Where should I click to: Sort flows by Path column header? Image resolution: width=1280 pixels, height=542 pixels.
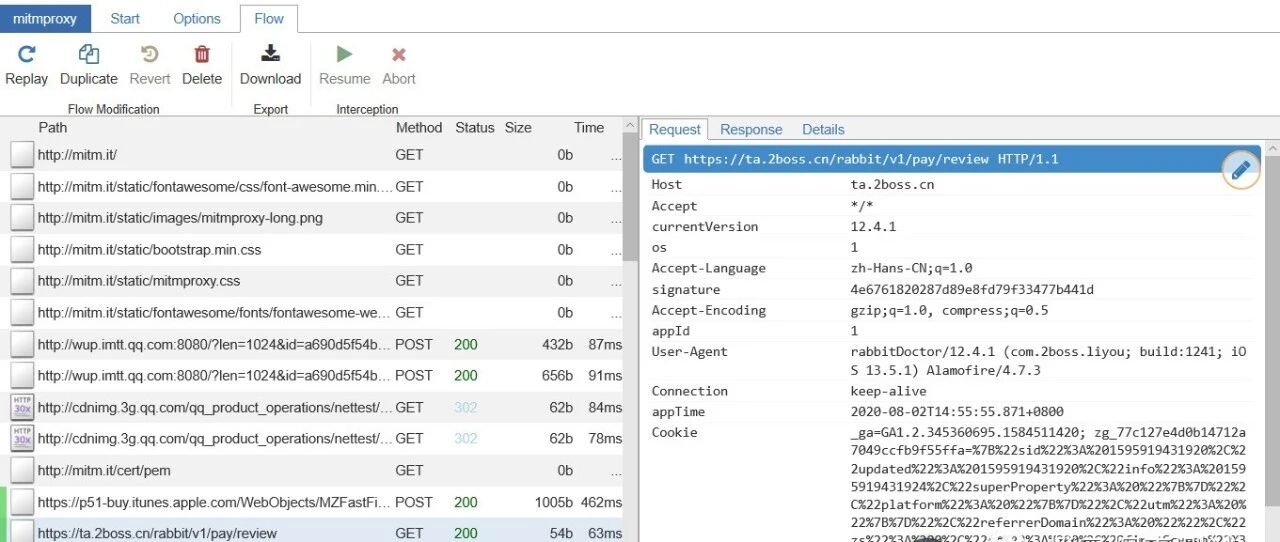[x=53, y=127]
